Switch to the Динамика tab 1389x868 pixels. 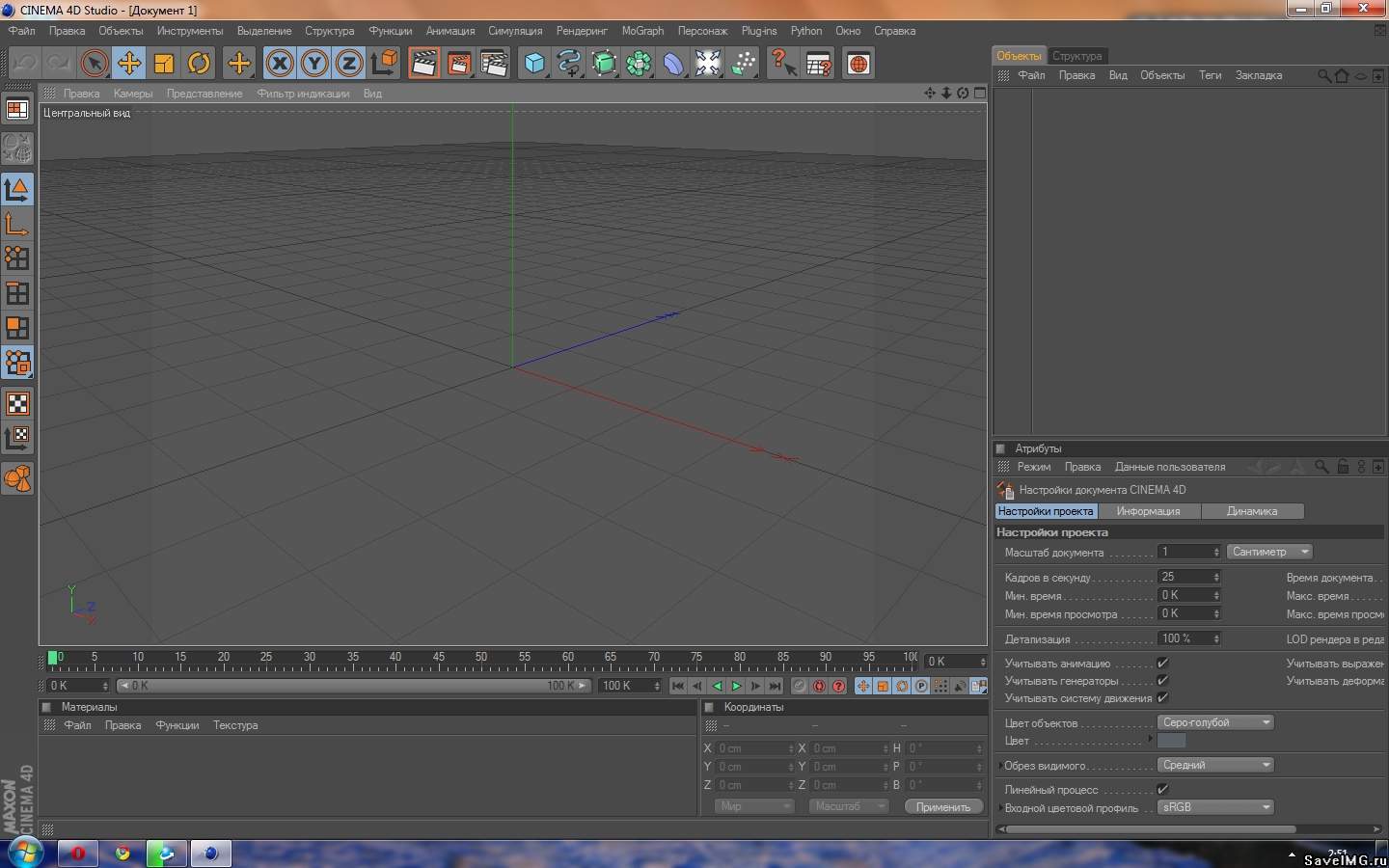[1252, 511]
